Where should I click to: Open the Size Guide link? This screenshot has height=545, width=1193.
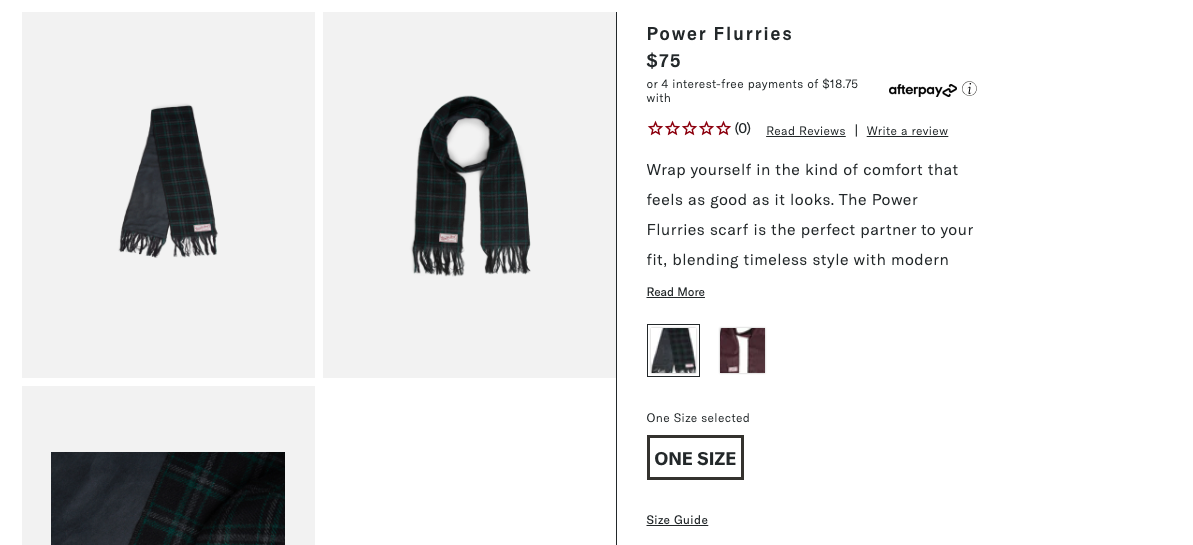677,520
